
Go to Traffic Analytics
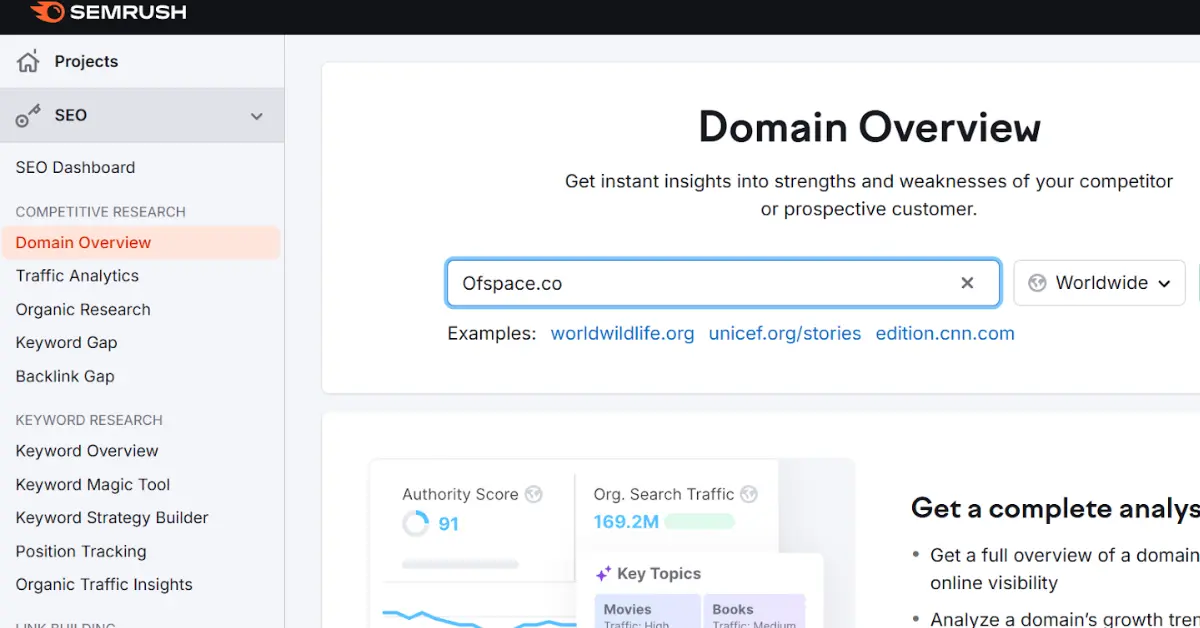77,276
